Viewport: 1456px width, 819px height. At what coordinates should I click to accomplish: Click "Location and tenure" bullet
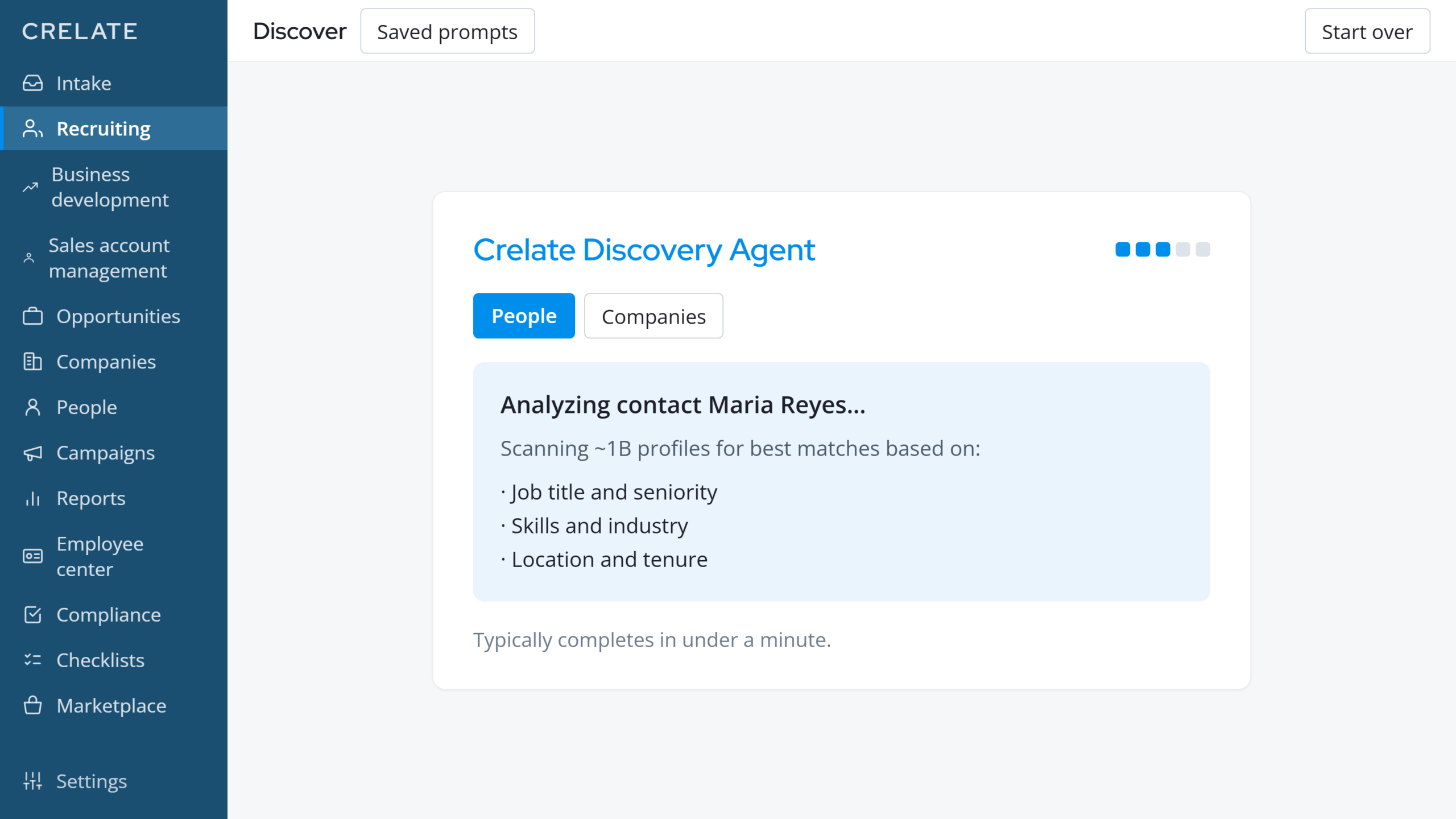[x=604, y=560]
